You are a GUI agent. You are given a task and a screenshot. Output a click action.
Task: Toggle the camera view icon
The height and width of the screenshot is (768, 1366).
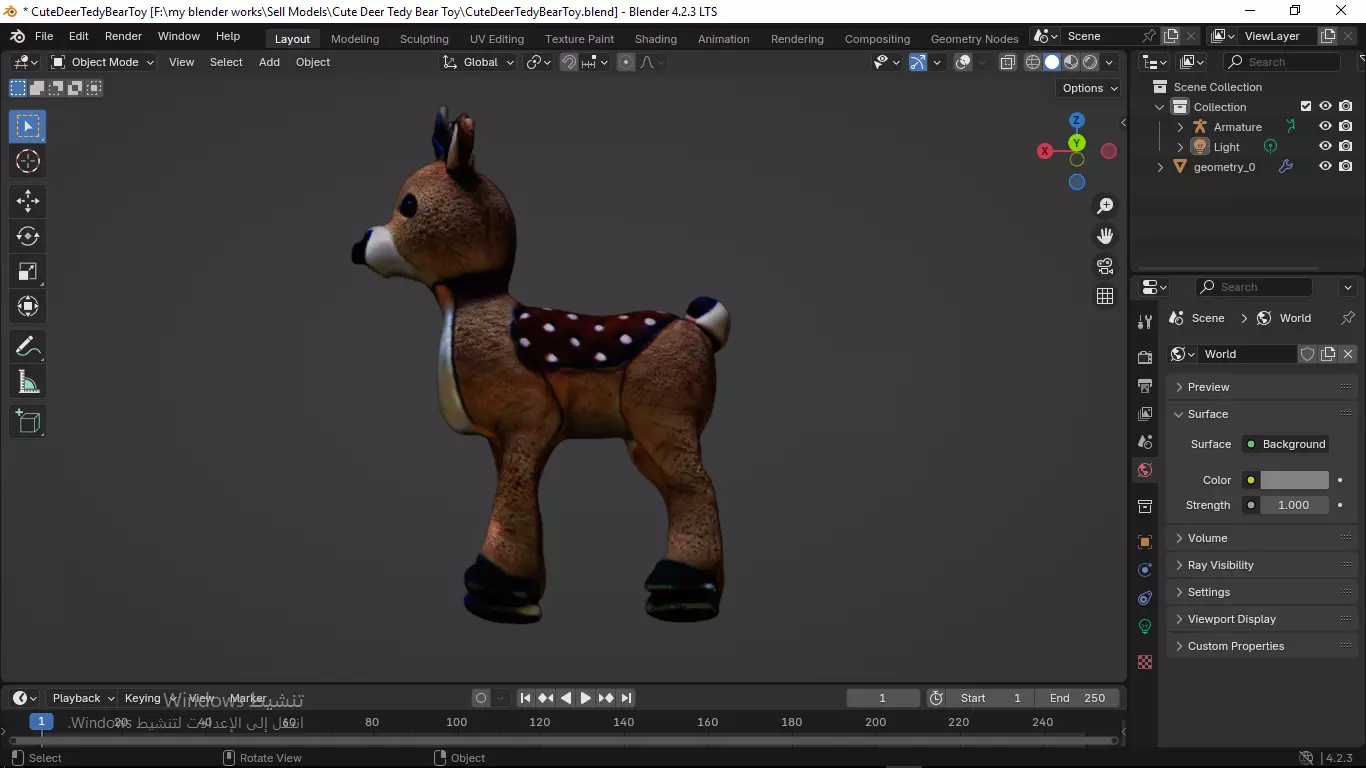click(1105, 266)
